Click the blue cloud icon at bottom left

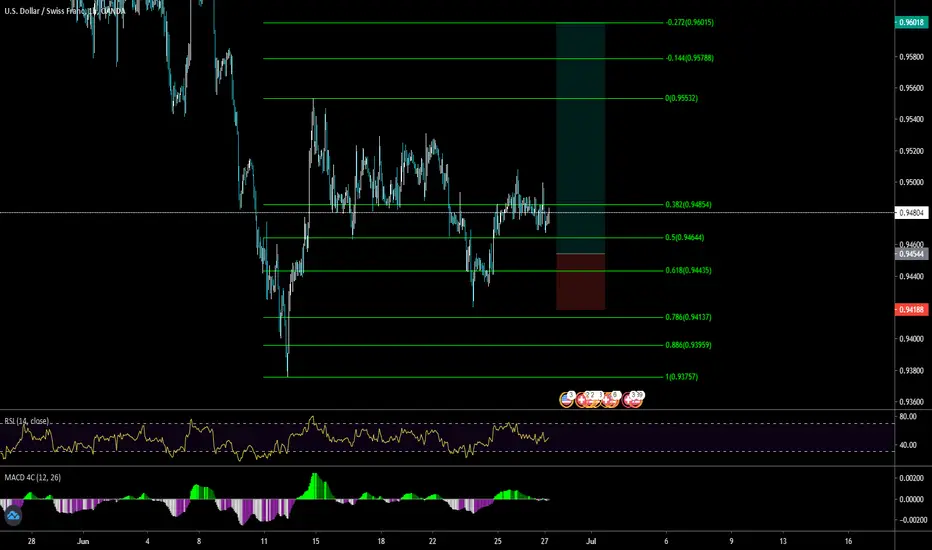pos(13,516)
